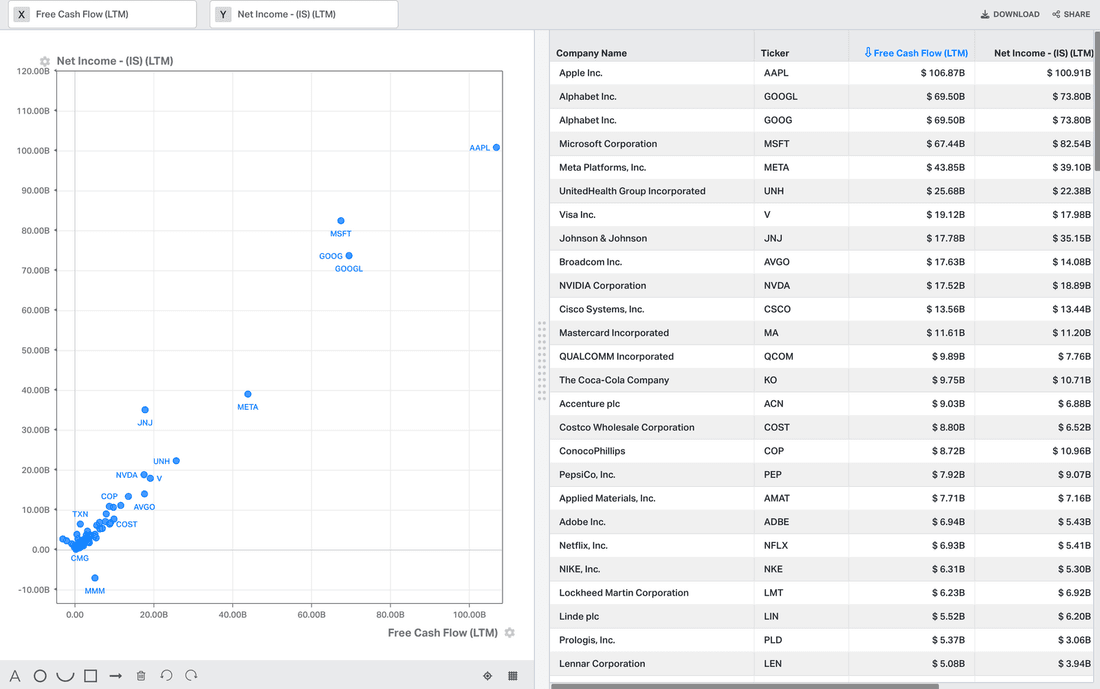Select UnitedHealth Group Incorporated row

pyautogui.click(x=822, y=191)
